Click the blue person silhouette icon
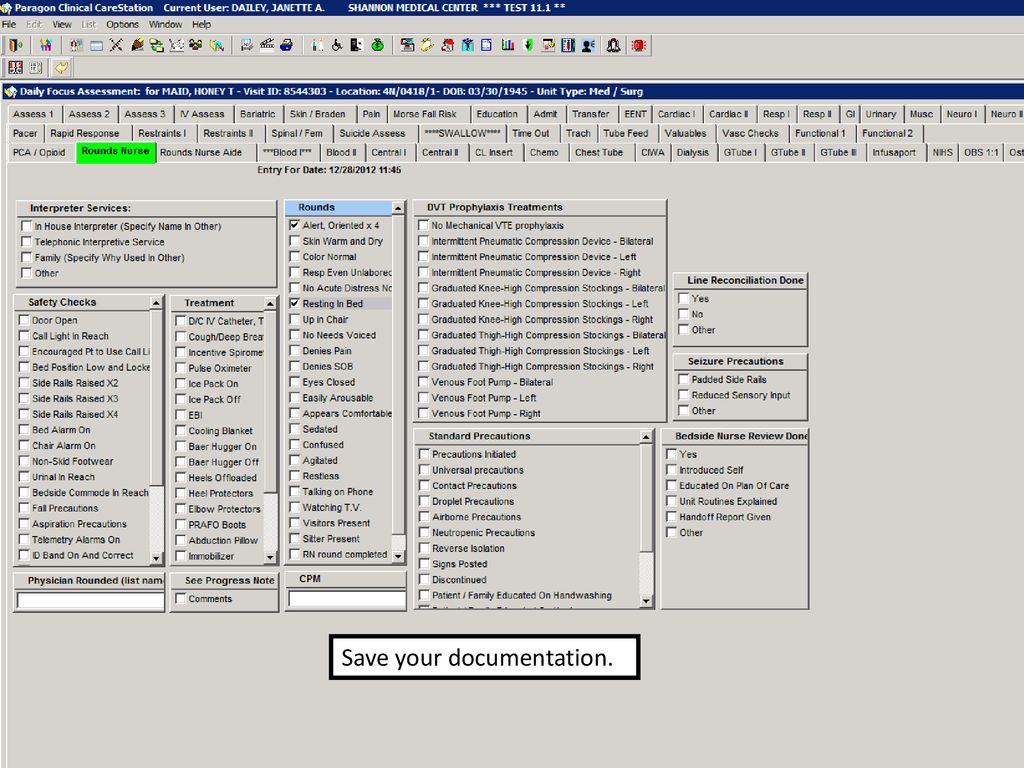The width and height of the screenshot is (1024, 768). pos(588,45)
